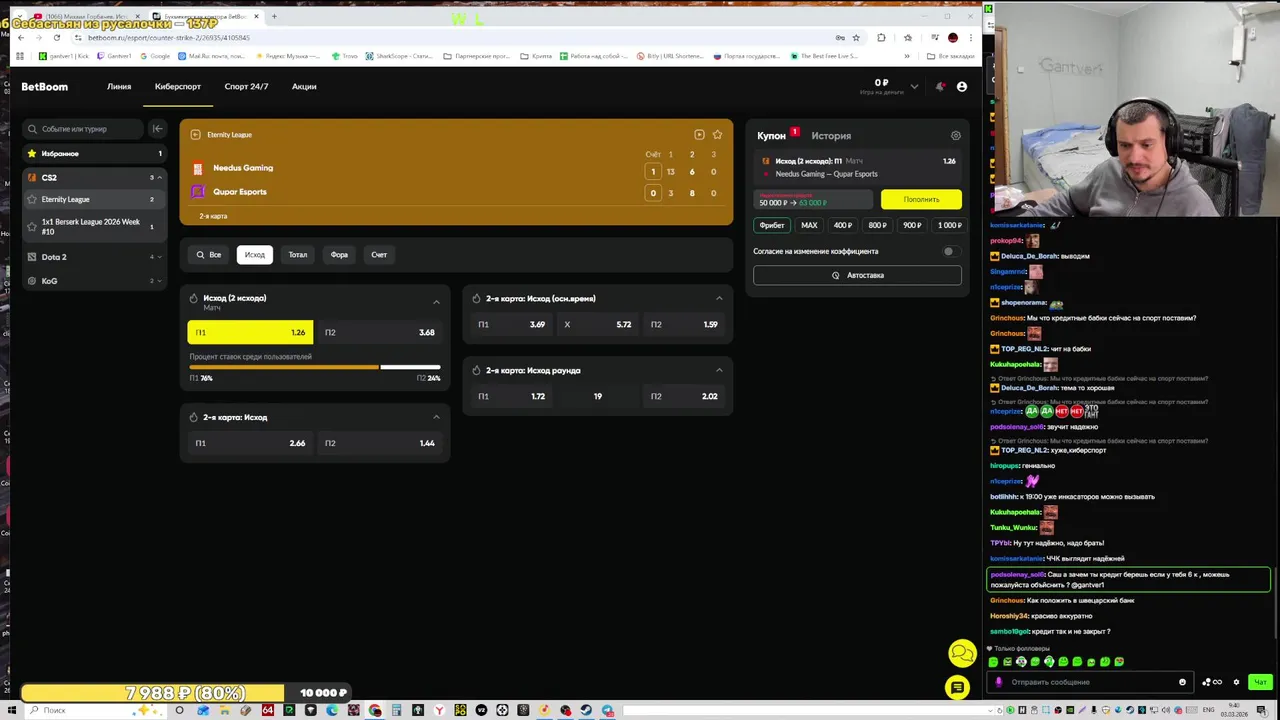Switch to the История tab
1280x720 pixels.
(x=831, y=136)
